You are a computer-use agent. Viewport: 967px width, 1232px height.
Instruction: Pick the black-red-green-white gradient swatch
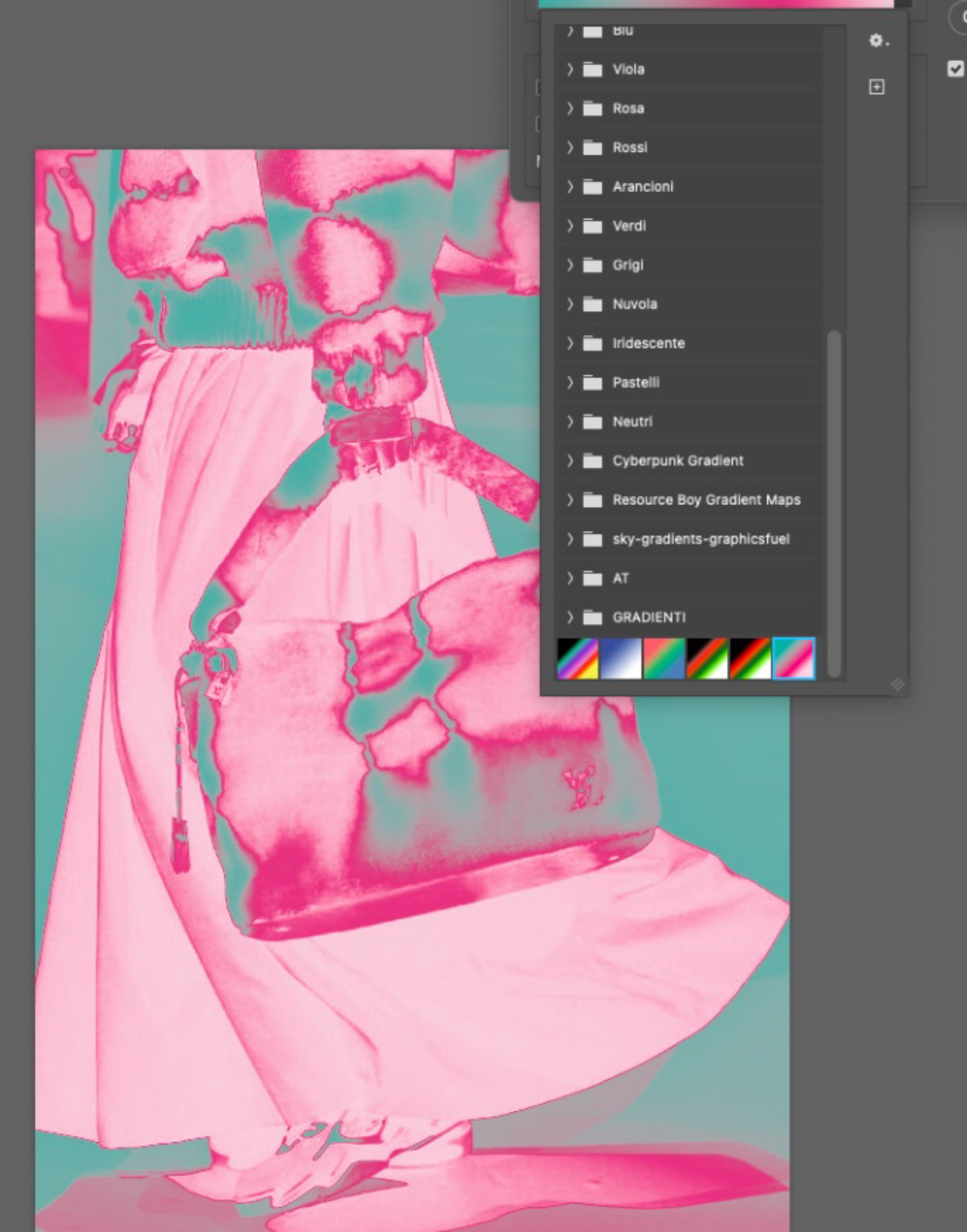point(707,658)
